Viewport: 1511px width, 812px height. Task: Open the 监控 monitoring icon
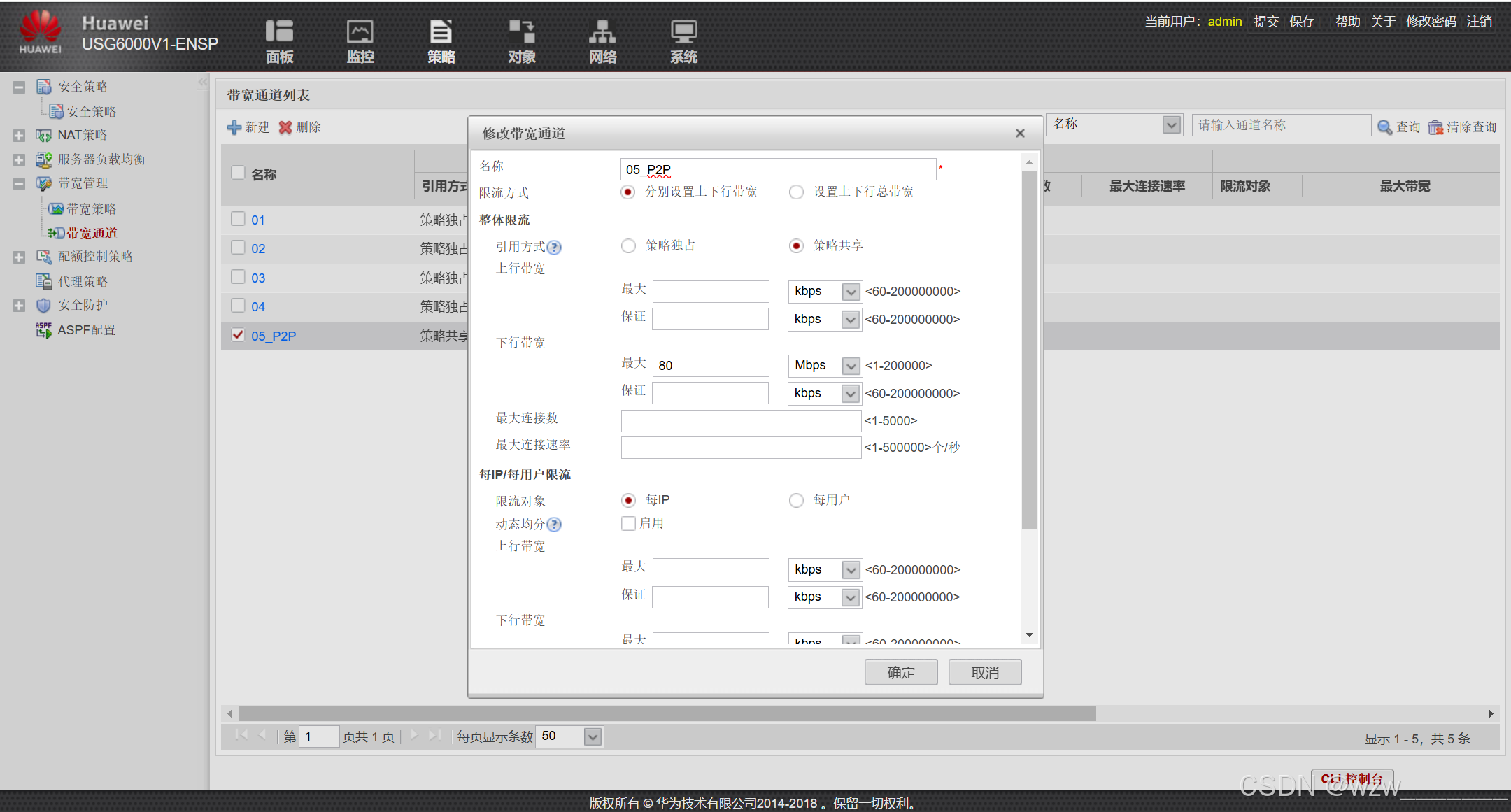pos(360,41)
